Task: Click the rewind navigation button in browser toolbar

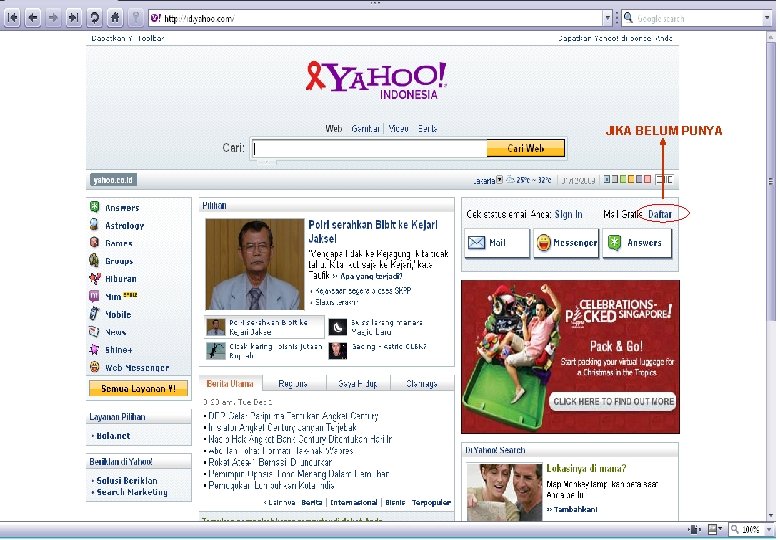Action: coord(13,18)
